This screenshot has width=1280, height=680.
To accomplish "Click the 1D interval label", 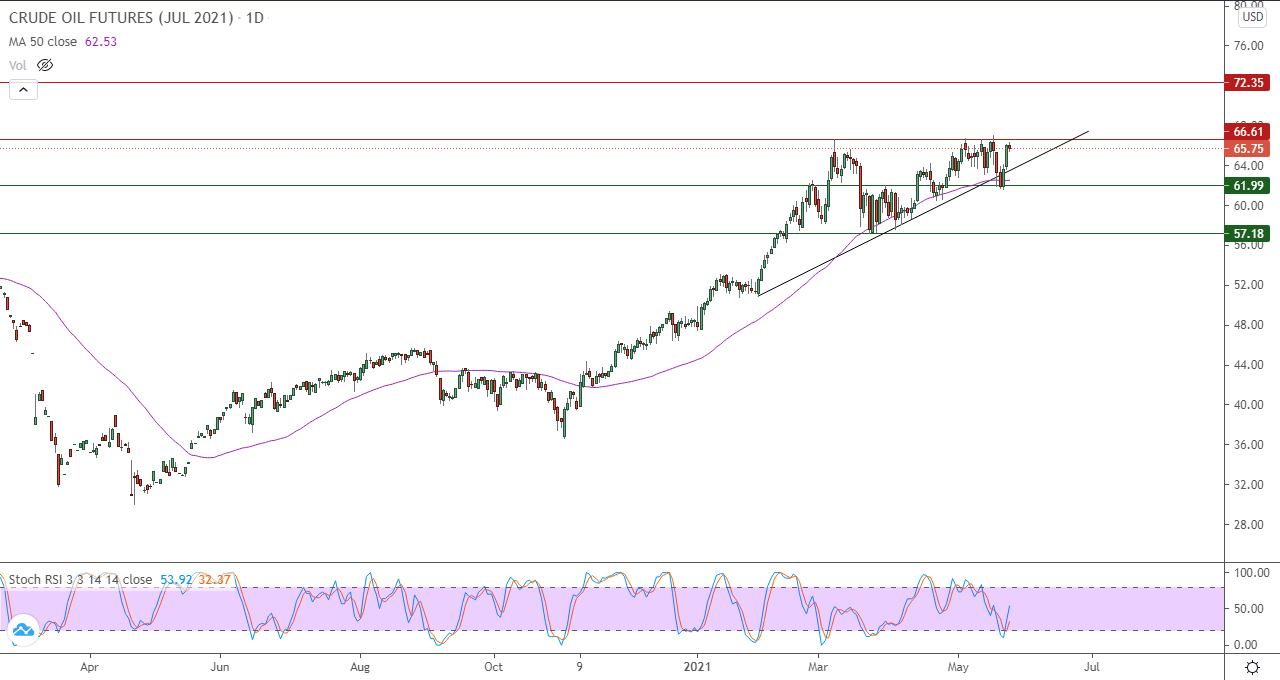I will 254,18.
